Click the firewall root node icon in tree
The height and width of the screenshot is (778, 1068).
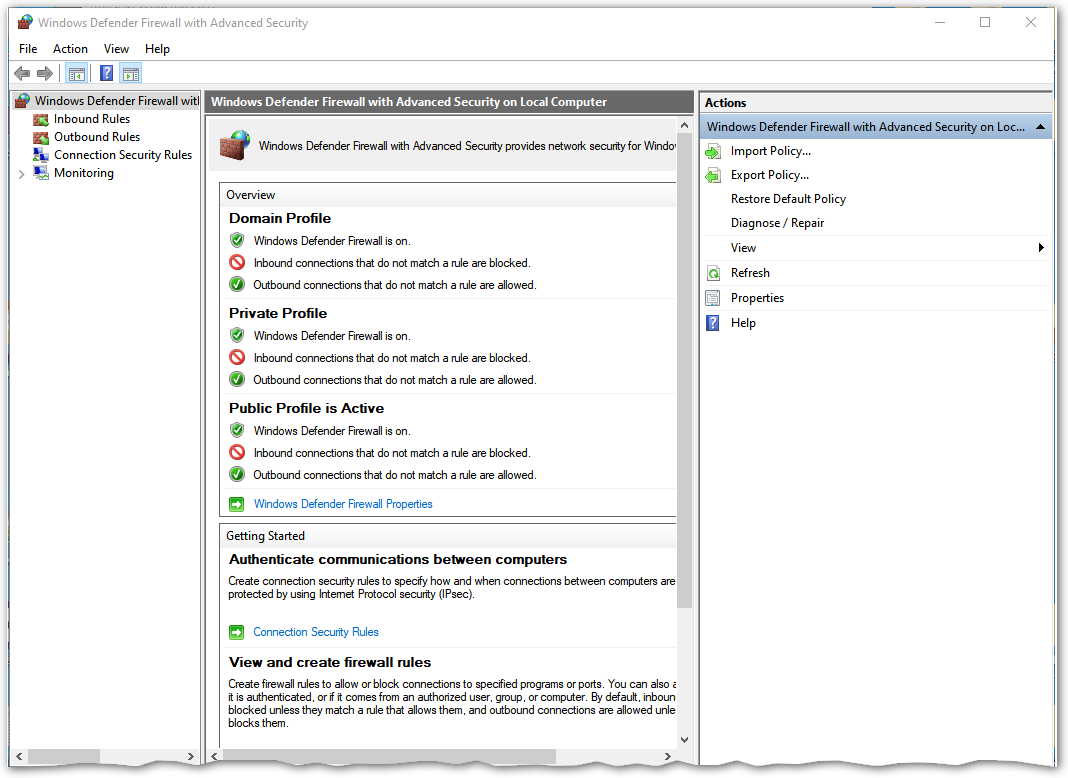pyautogui.click(x=22, y=101)
